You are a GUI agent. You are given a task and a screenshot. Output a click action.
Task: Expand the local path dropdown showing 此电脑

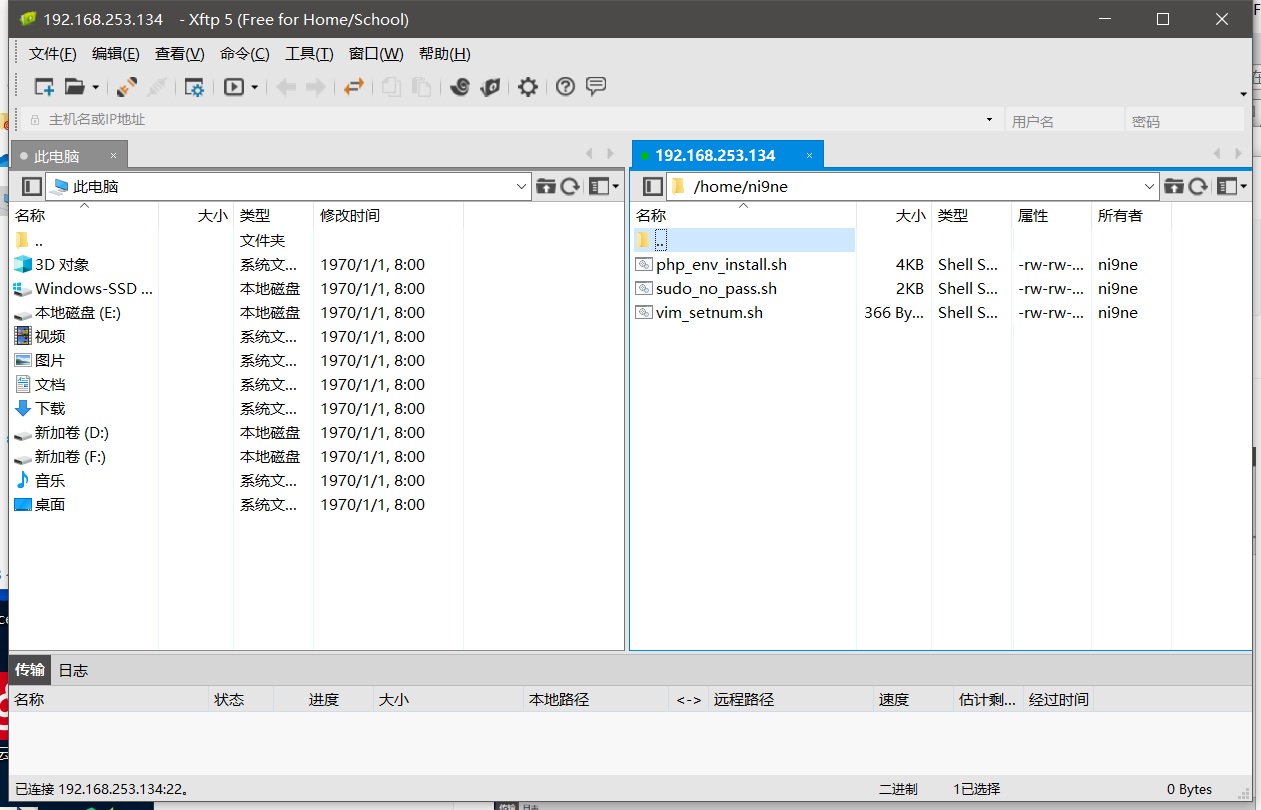click(x=522, y=186)
